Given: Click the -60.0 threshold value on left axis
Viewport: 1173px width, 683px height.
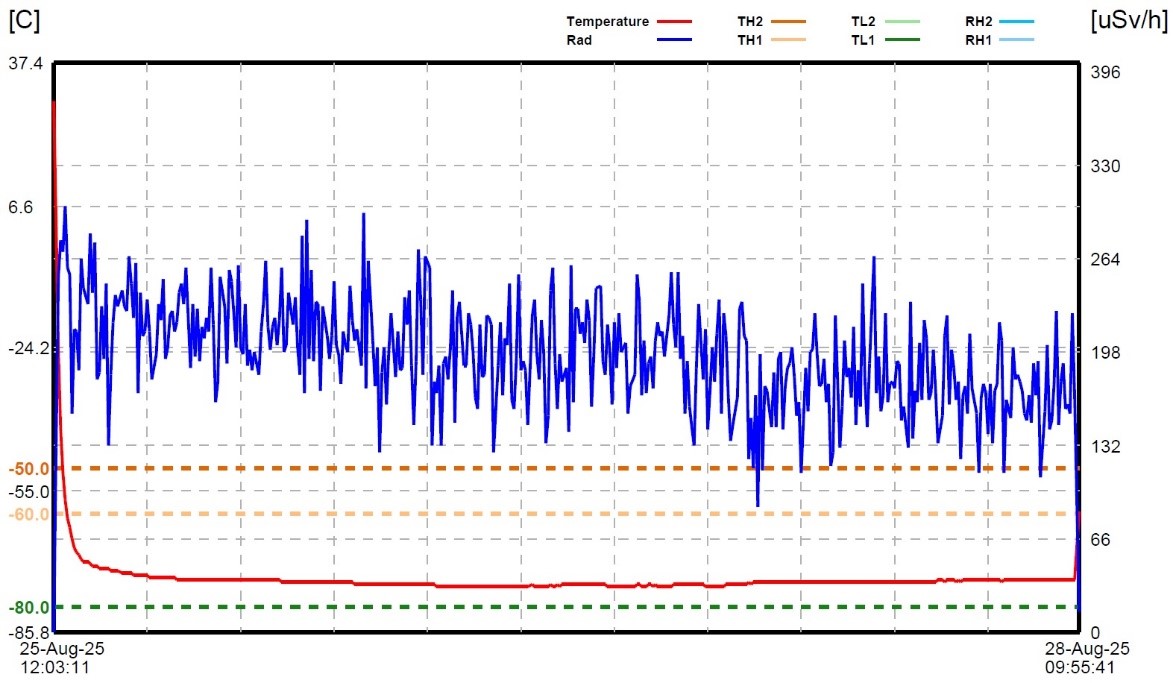Looking at the screenshot, I should 30,514.
